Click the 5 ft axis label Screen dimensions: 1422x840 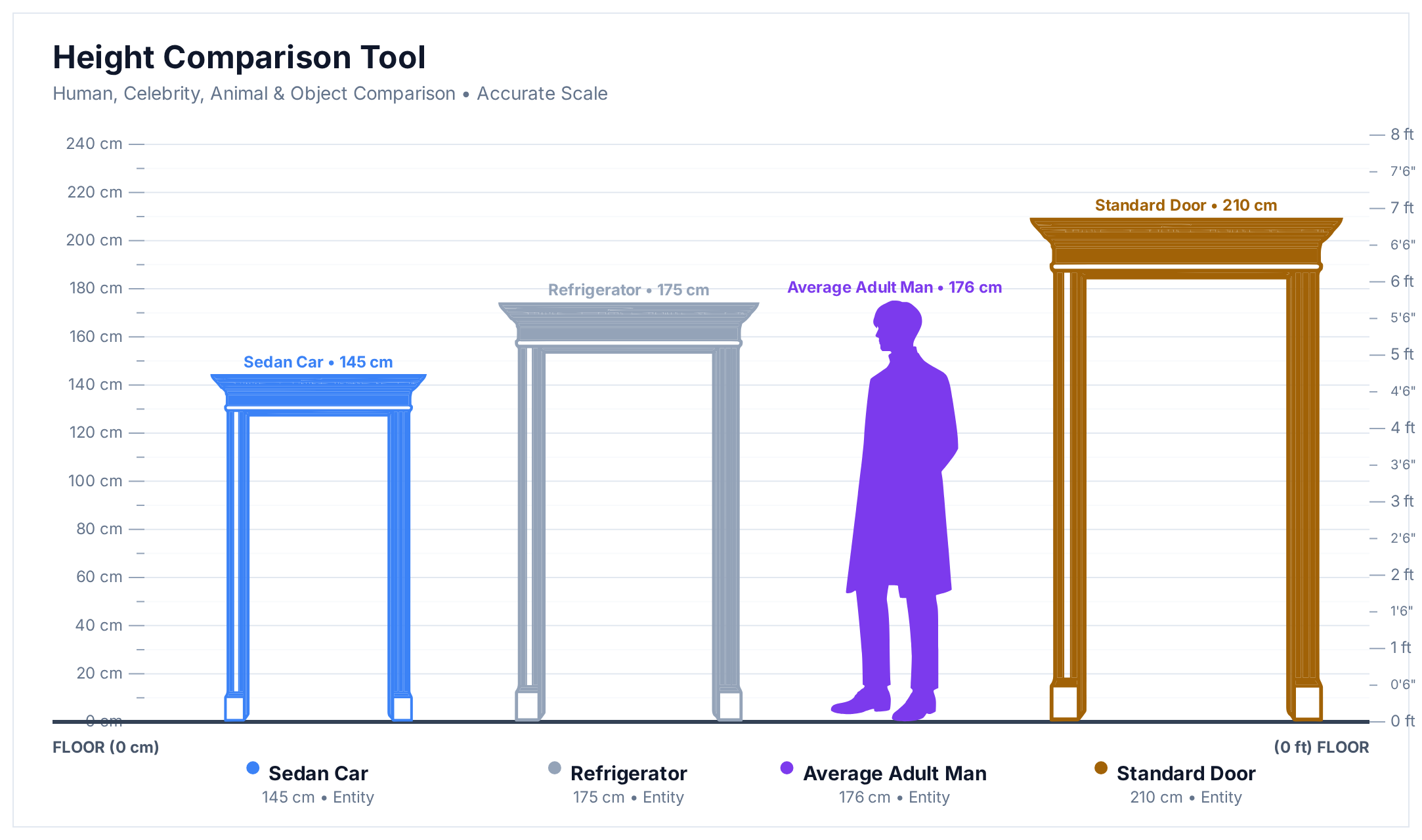click(x=1402, y=354)
